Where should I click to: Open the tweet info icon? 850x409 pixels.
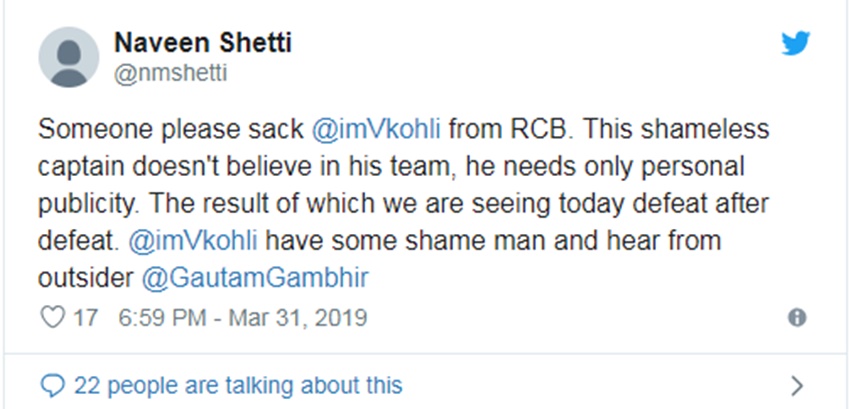coord(797,318)
